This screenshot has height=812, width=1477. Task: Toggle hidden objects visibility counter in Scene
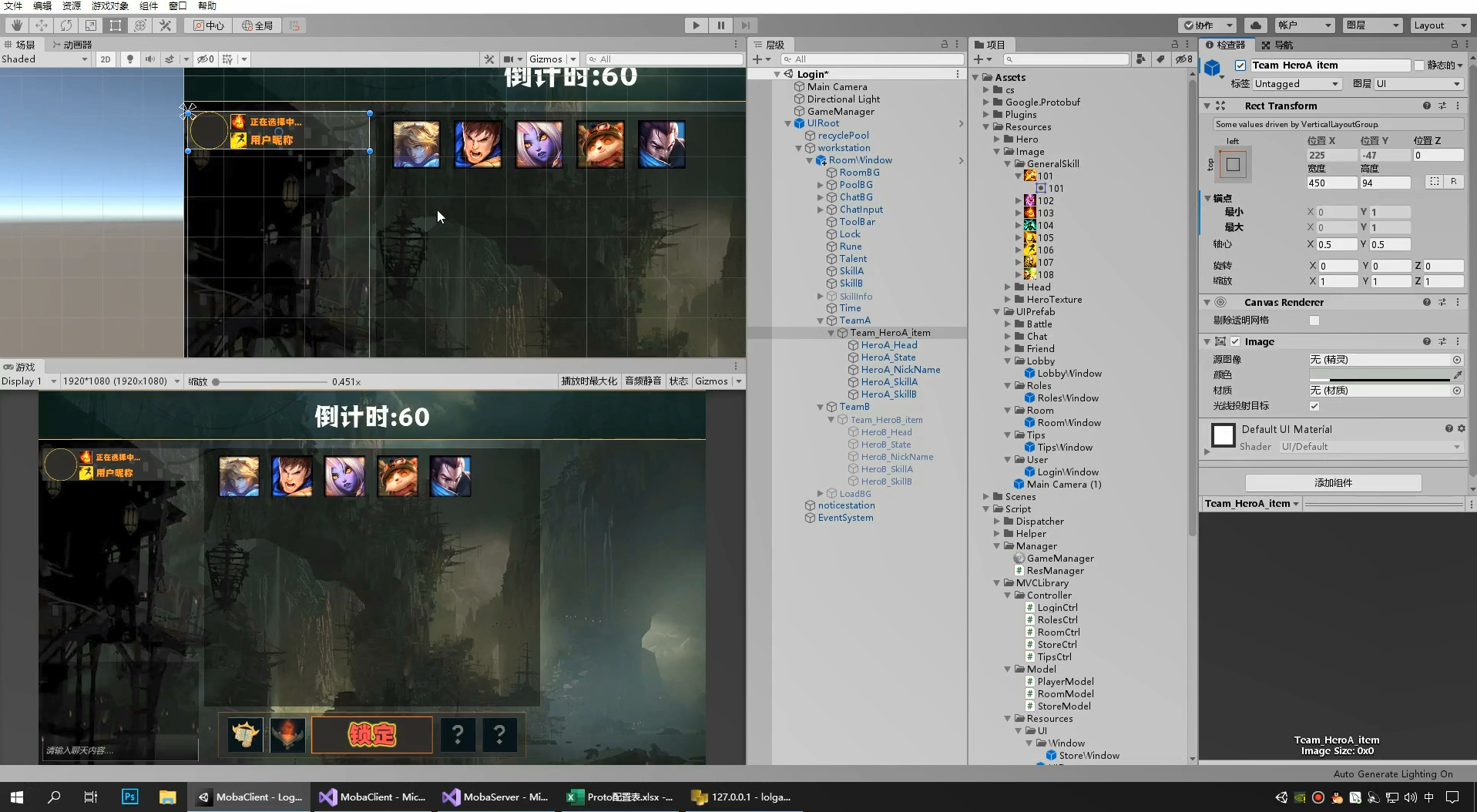pyautogui.click(x=205, y=59)
